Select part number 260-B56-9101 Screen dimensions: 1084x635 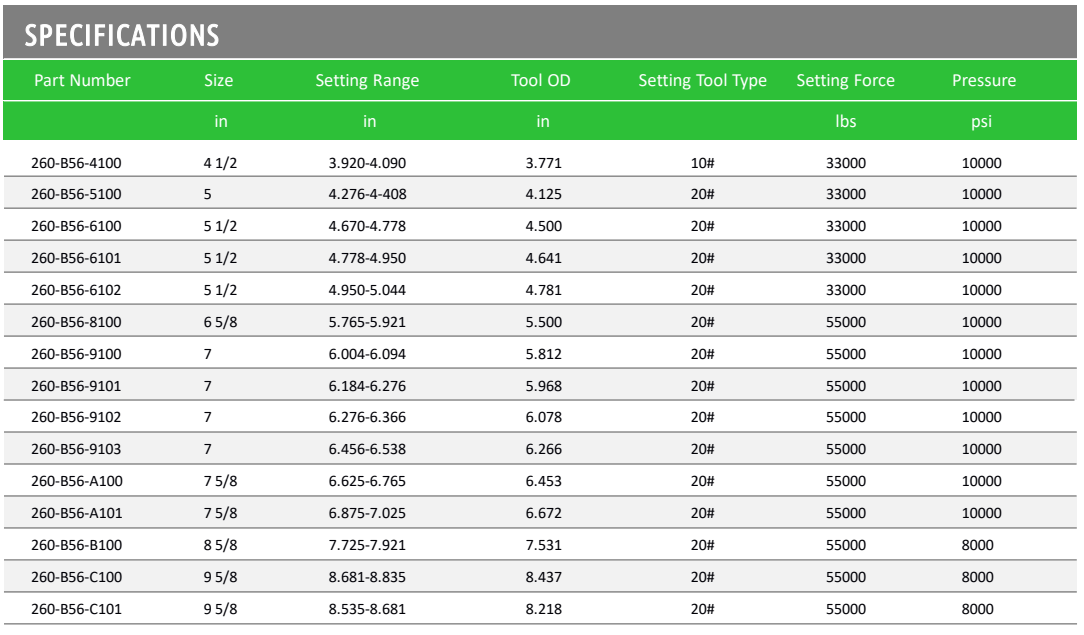pyautogui.click(x=76, y=386)
